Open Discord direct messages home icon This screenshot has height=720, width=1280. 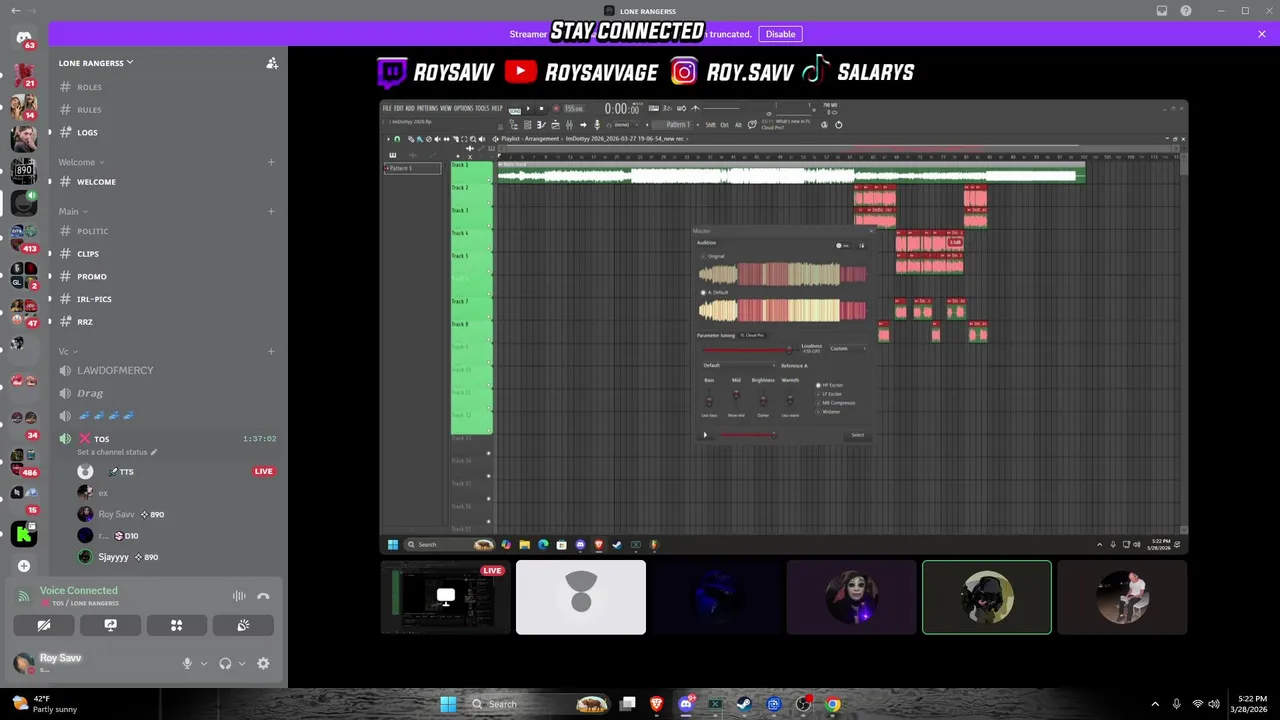point(24,38)
